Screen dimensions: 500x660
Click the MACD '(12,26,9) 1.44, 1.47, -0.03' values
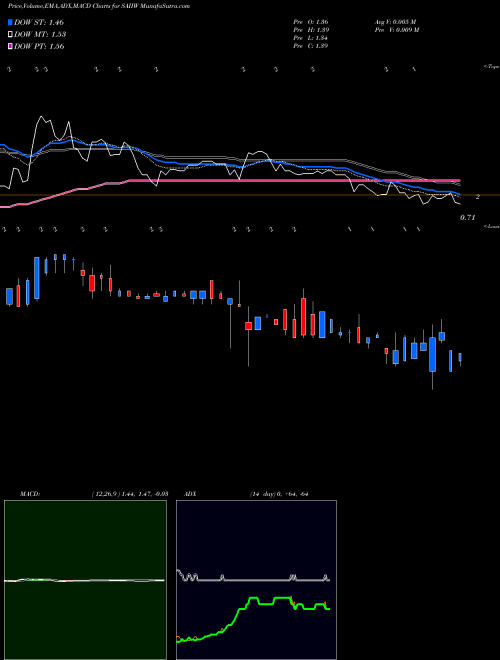pyautogui.click(x=130, y=494)
